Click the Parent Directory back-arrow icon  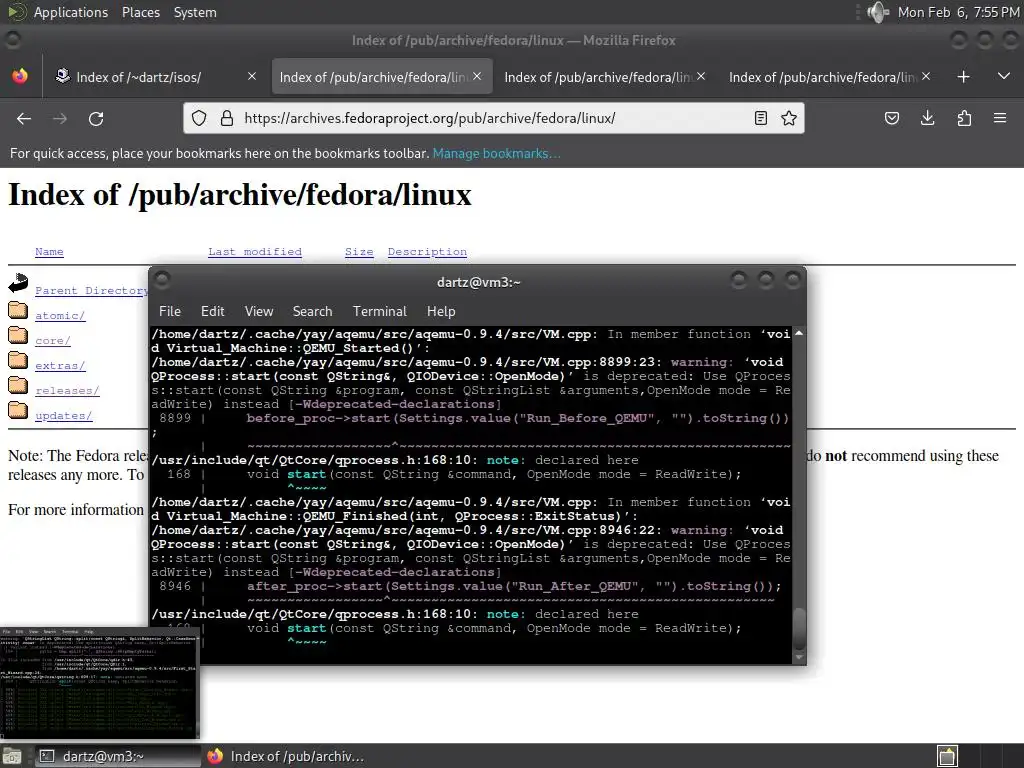pos(18,283)
